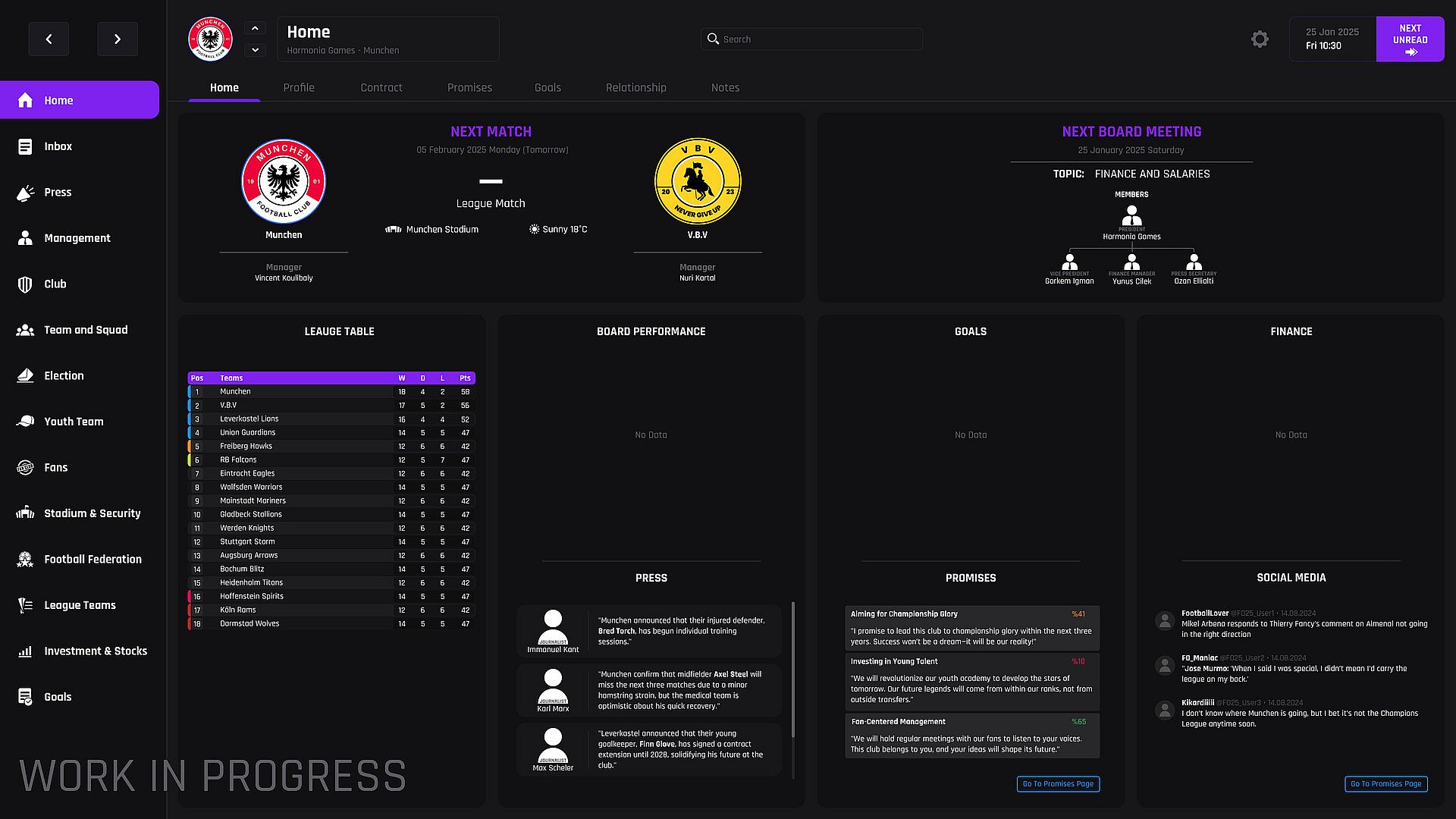Navigate back with left arrow button
The height and width of the screenshot is (819, 1456).
[49, 39]
